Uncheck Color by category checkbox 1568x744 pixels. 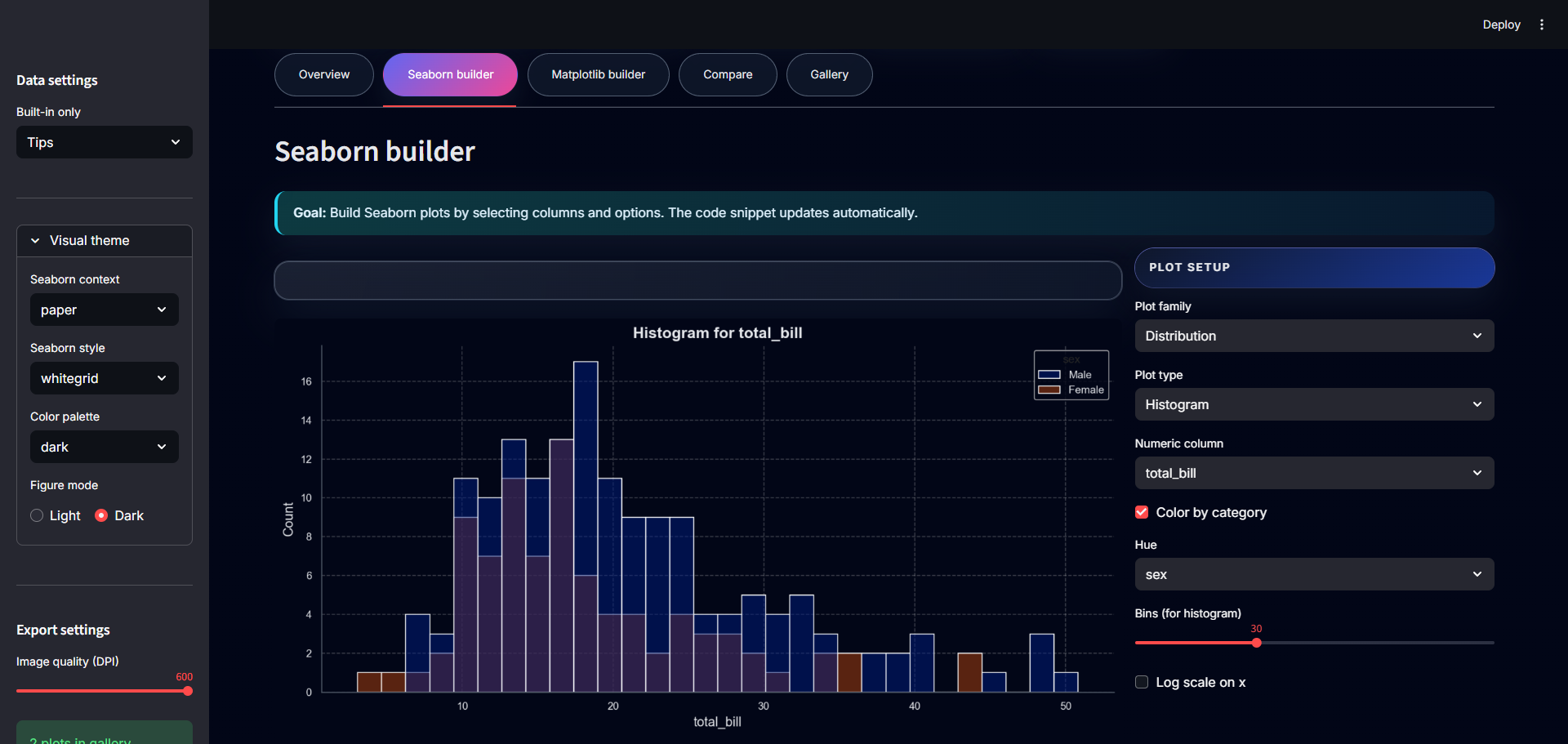(x=1142, y=512)
